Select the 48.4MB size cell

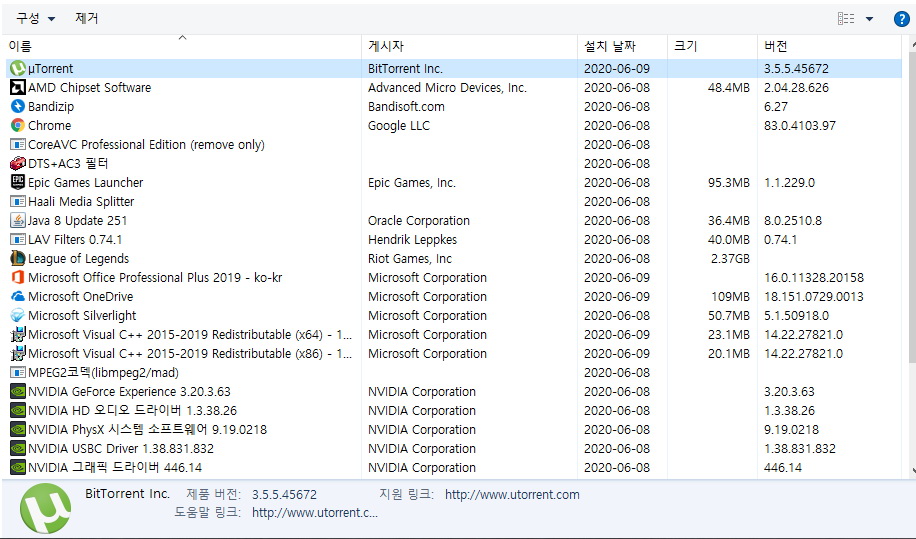tap(728, 88)
